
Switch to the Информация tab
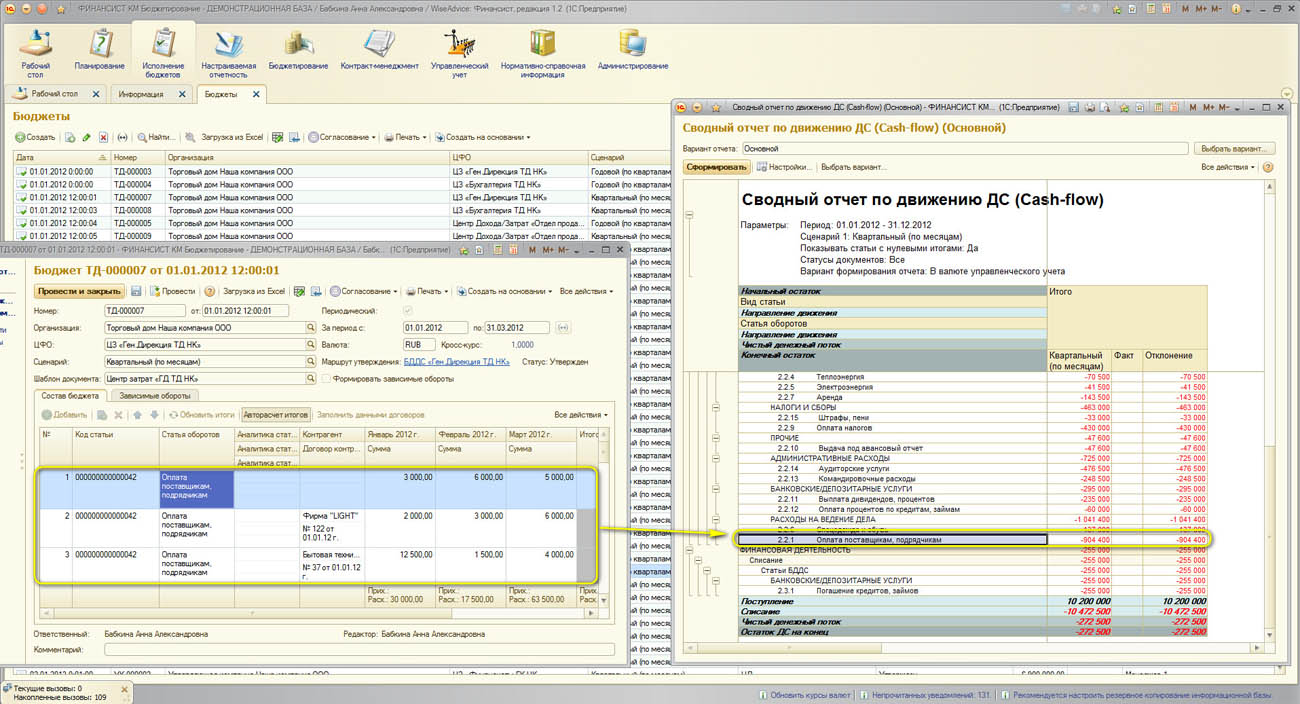(141, 94)
